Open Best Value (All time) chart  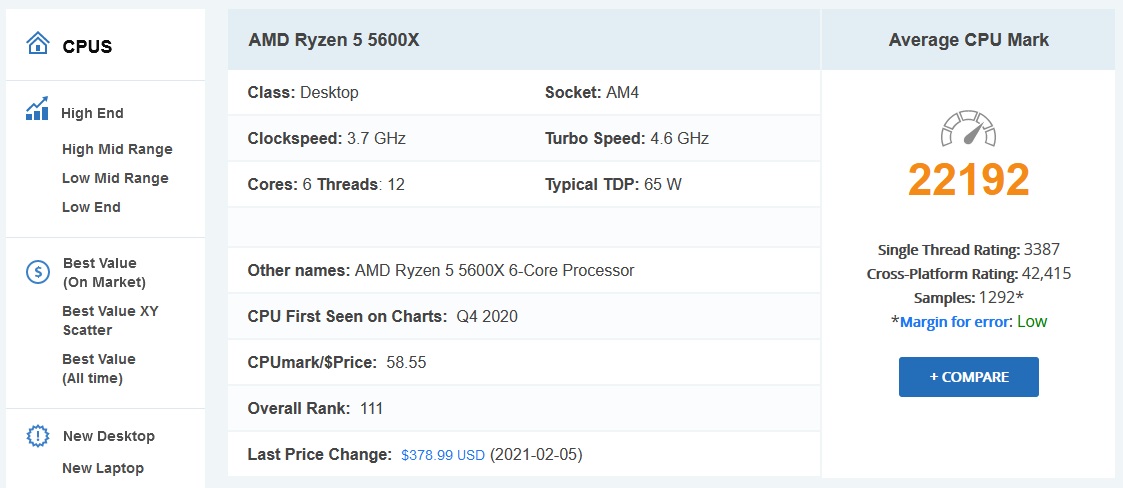(99, 368)
